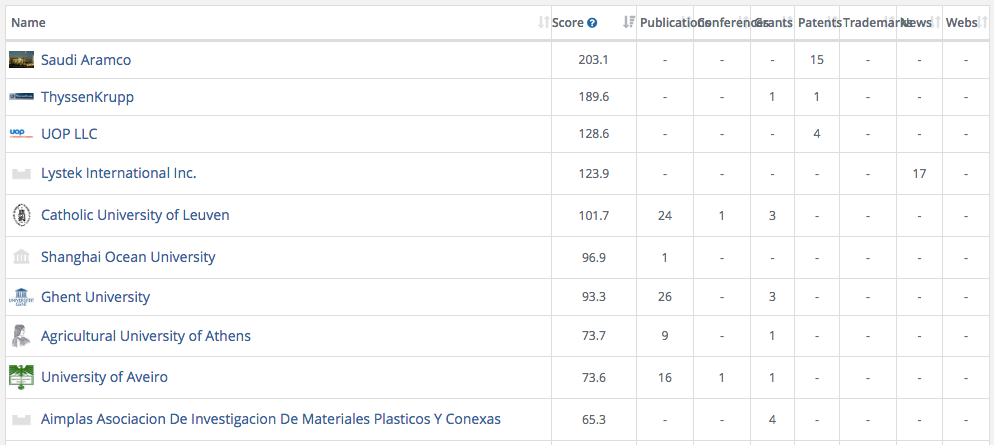Sort by Name using the arrows icon
Image resolution: width=994 pixels, height=445 pixels.
pos(543,23)
